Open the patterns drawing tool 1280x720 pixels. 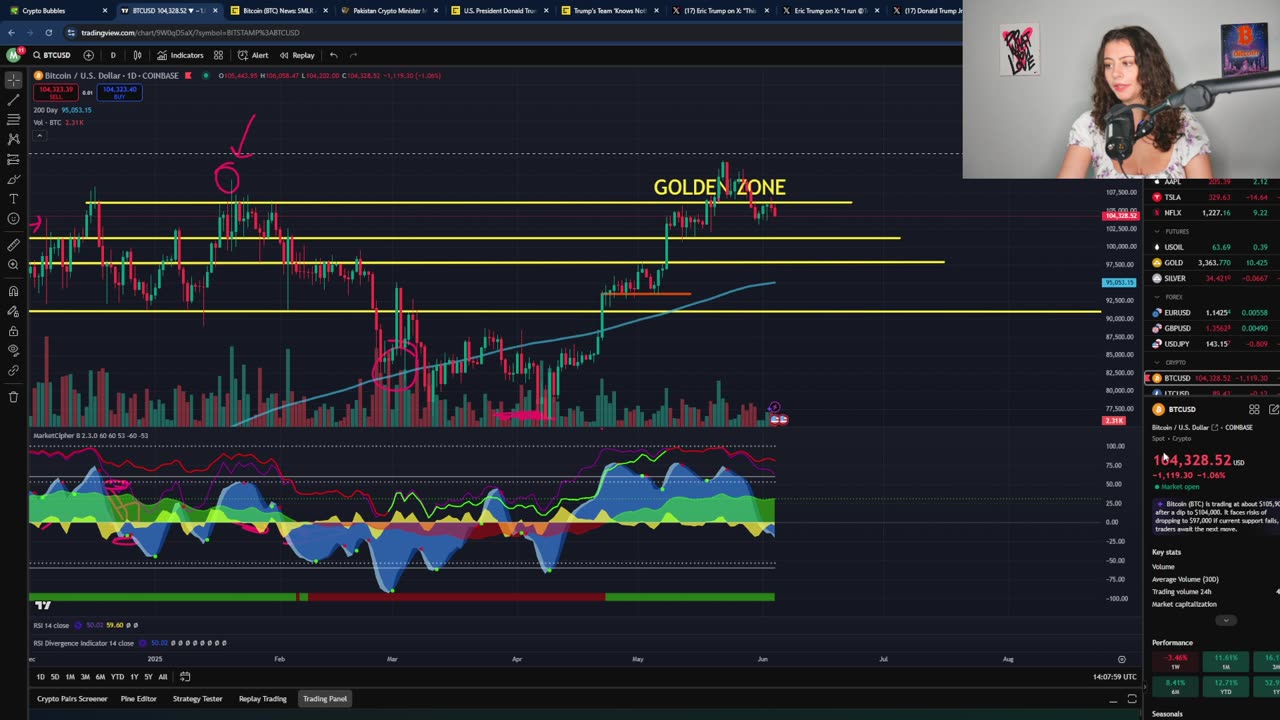13,140
